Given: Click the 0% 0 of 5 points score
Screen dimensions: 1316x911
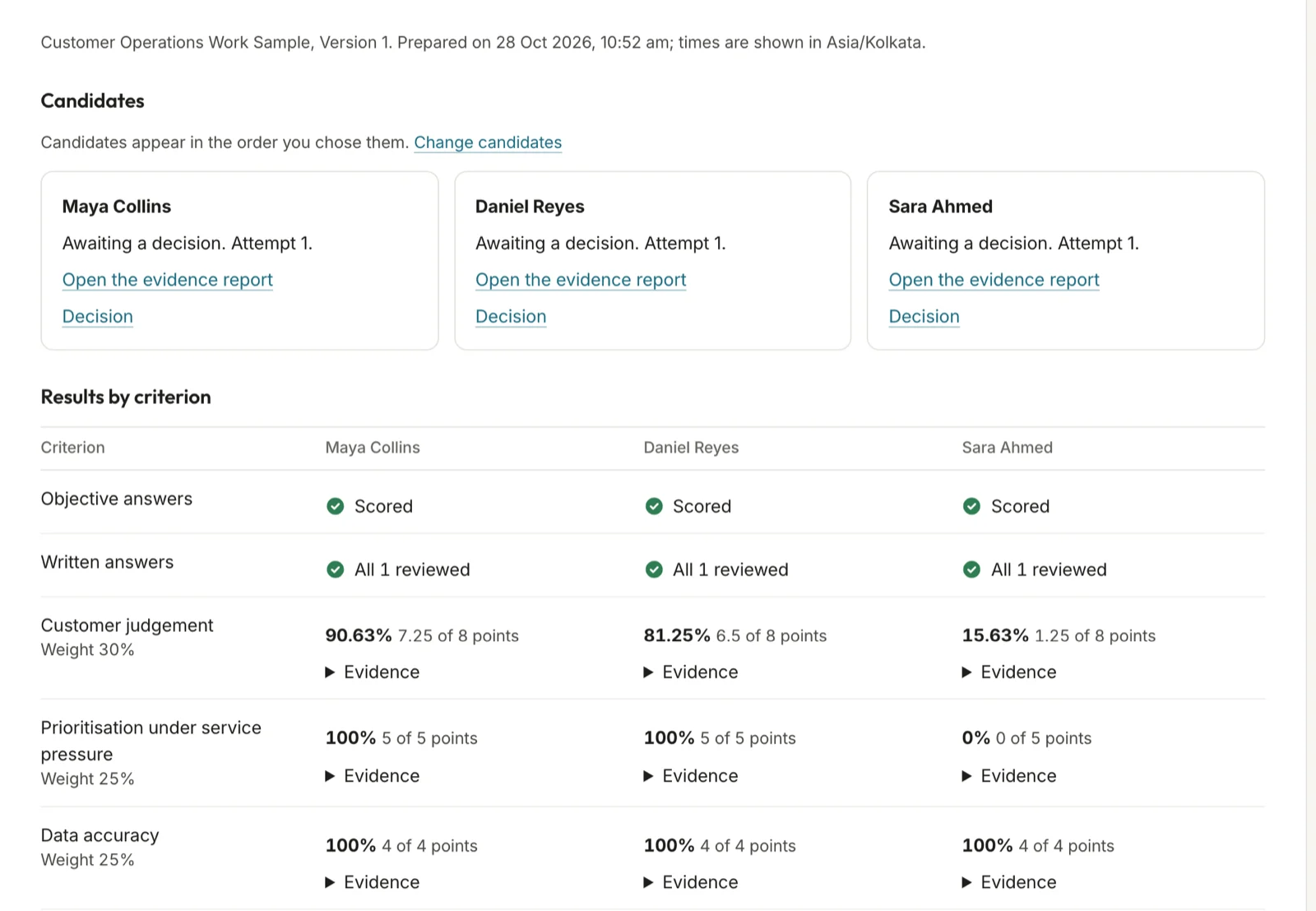Looking at the screenshot, I should (x=1026, y=738).
